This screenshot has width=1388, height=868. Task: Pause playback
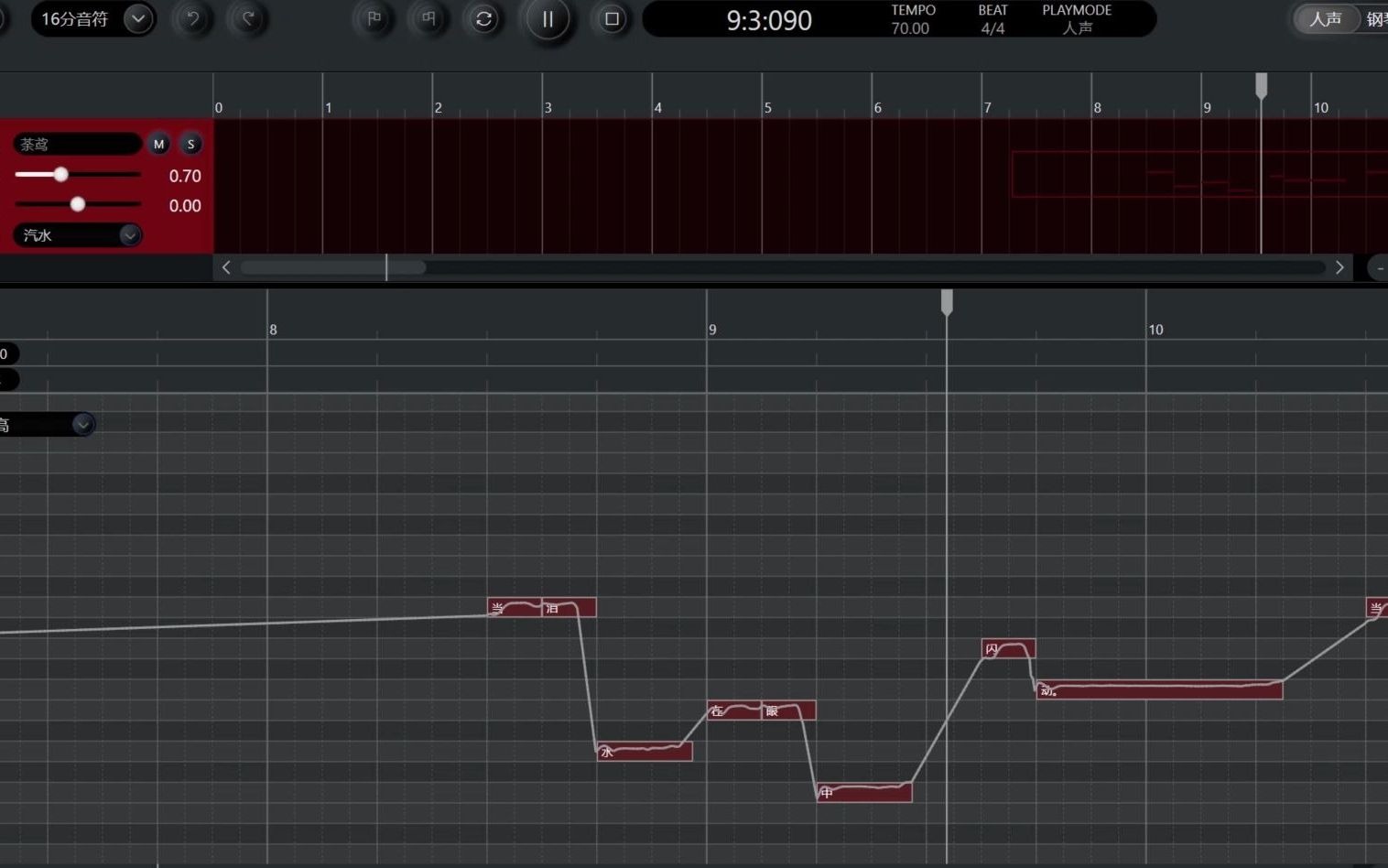[548, 19]
